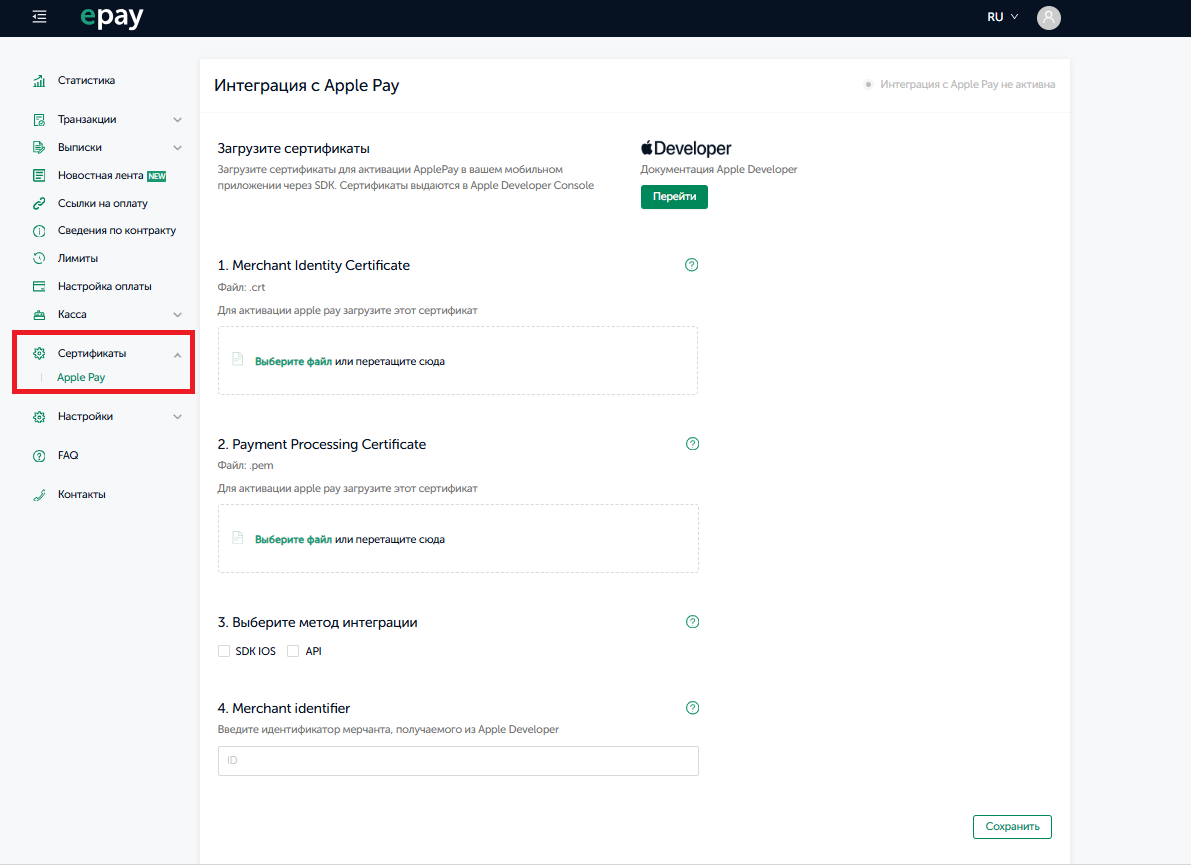Click the green Перейти button
Image resolution: width=1191 pixels, height=865 pixels.
coord(674,197)
